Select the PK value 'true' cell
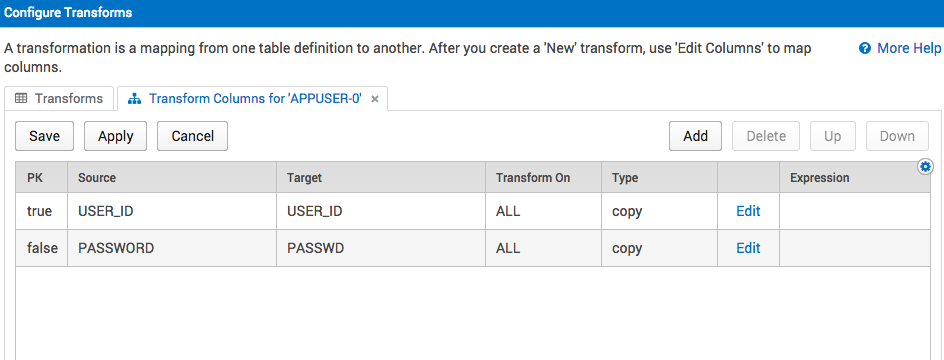 point(42,211)
